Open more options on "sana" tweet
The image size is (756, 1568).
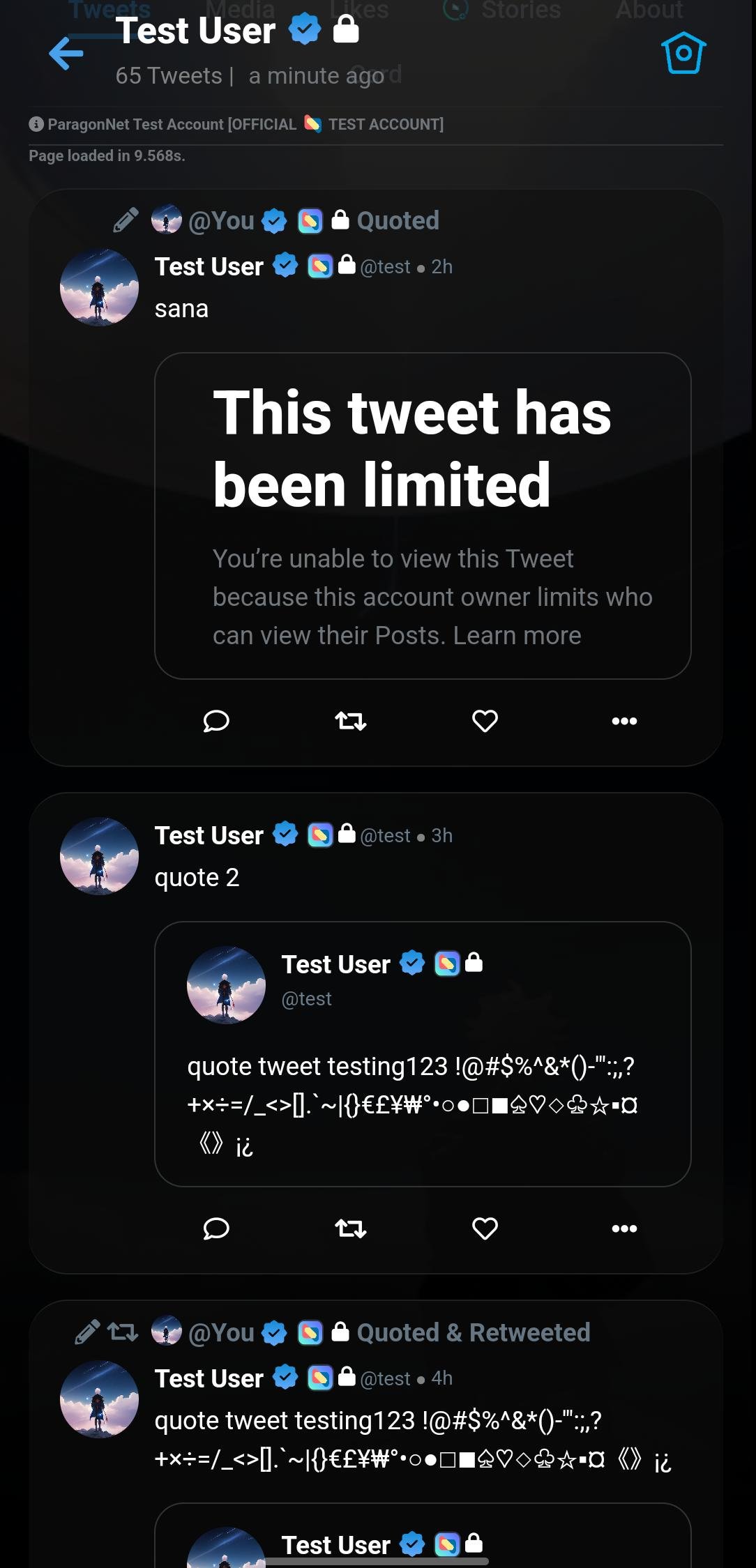click(624, 720)
